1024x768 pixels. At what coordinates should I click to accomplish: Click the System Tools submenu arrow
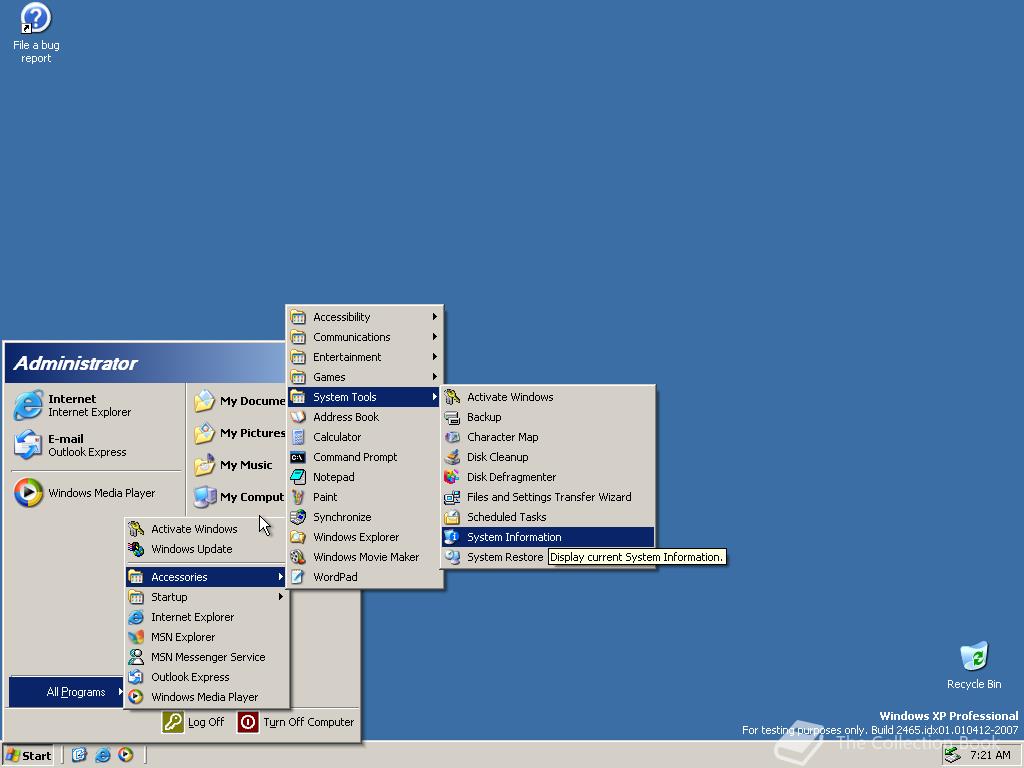pyautogui.click(x=434, y=397)
